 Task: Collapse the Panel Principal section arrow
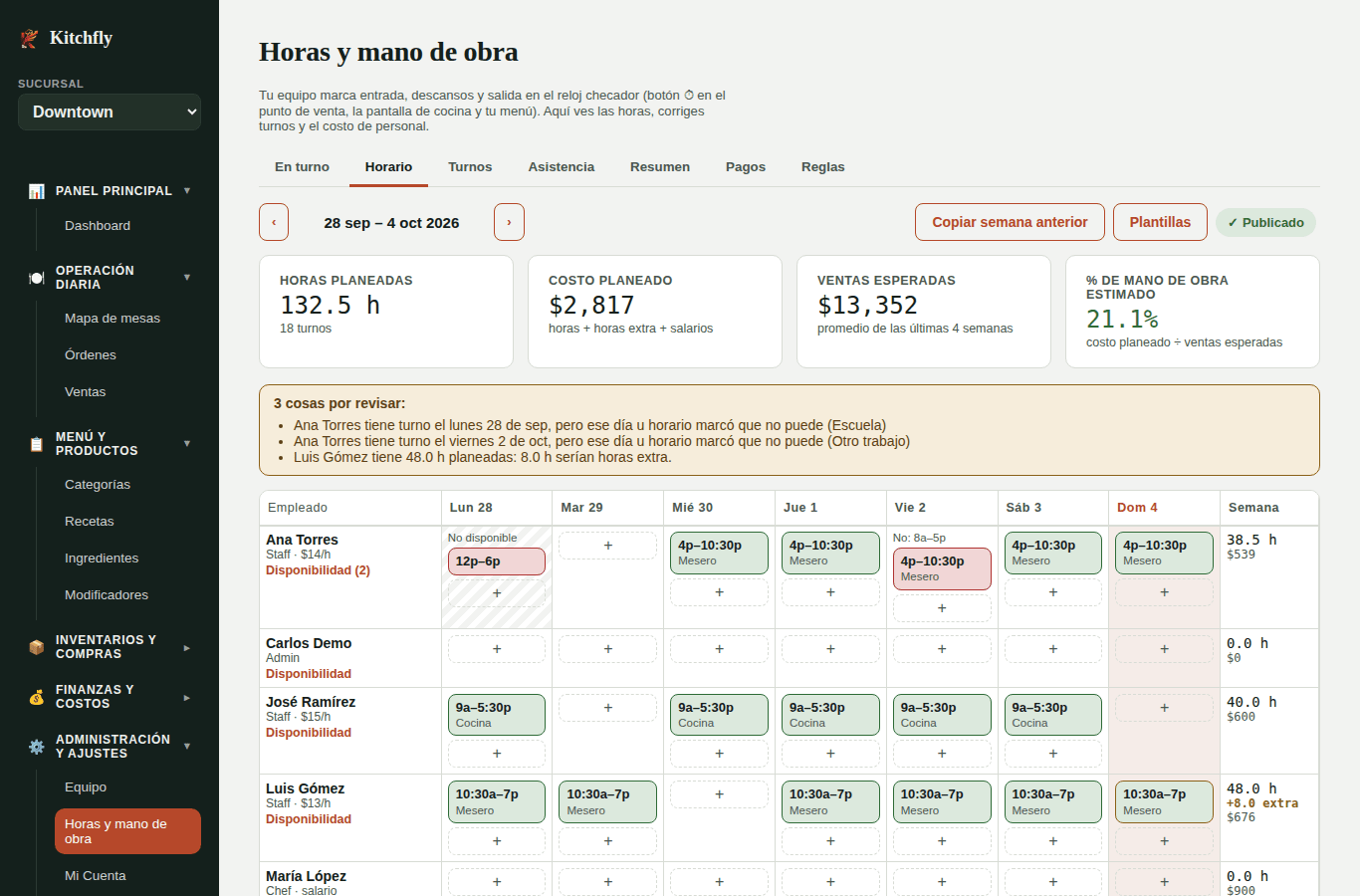click(187, 190)
